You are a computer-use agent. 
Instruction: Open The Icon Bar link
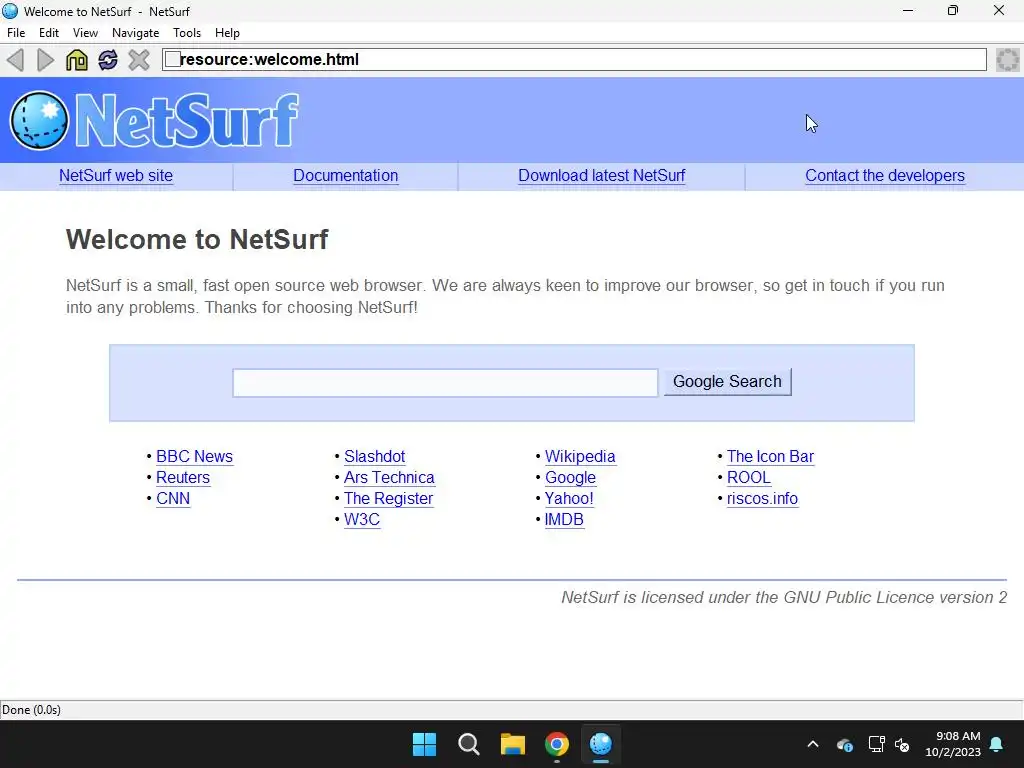click(x=771, y=456)
